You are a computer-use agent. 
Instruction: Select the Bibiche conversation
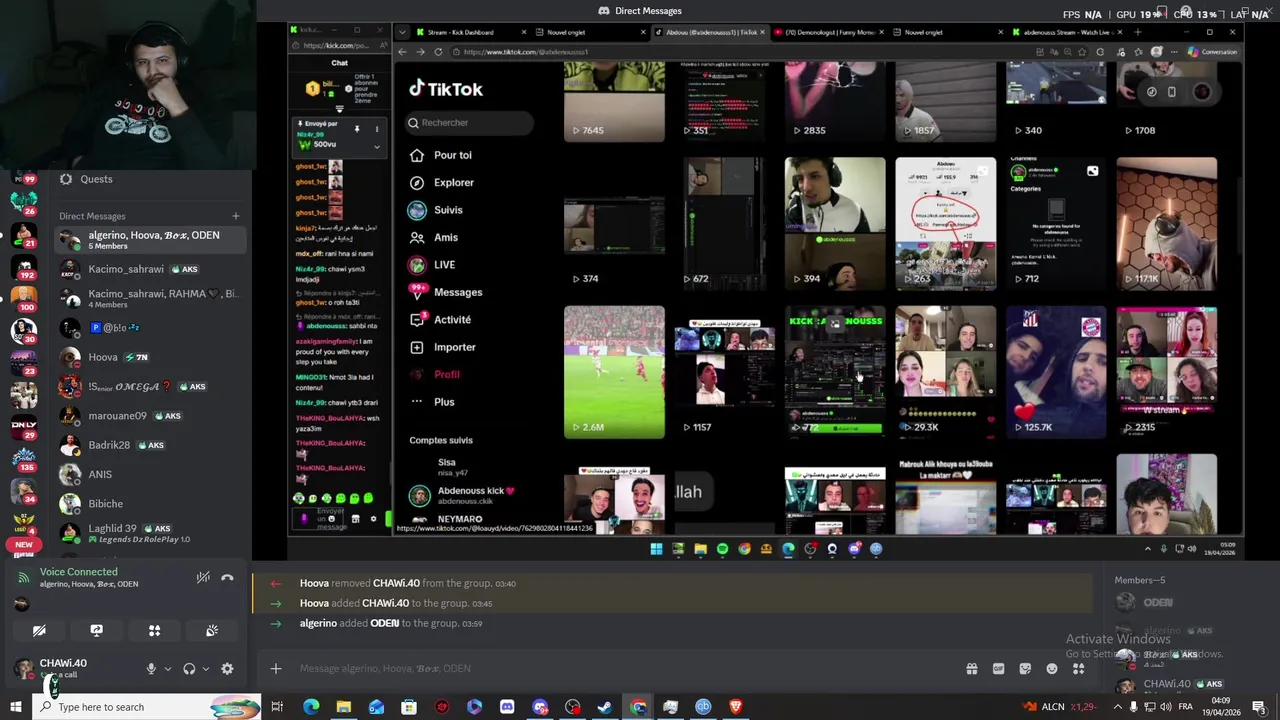point(150,503)
